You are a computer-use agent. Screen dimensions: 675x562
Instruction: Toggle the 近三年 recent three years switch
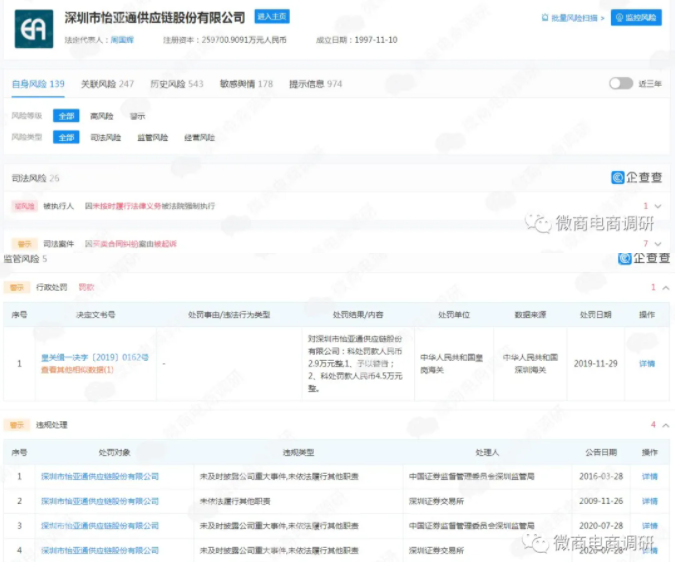621,83
